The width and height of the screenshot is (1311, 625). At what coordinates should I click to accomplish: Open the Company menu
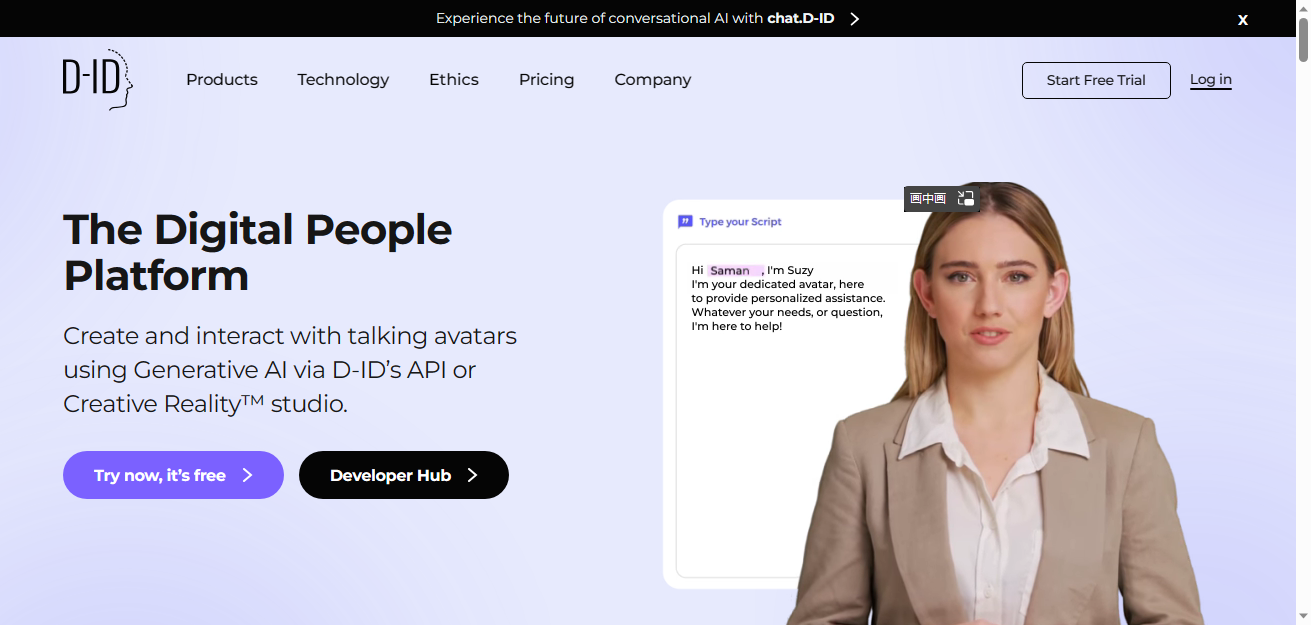[653, 79]
